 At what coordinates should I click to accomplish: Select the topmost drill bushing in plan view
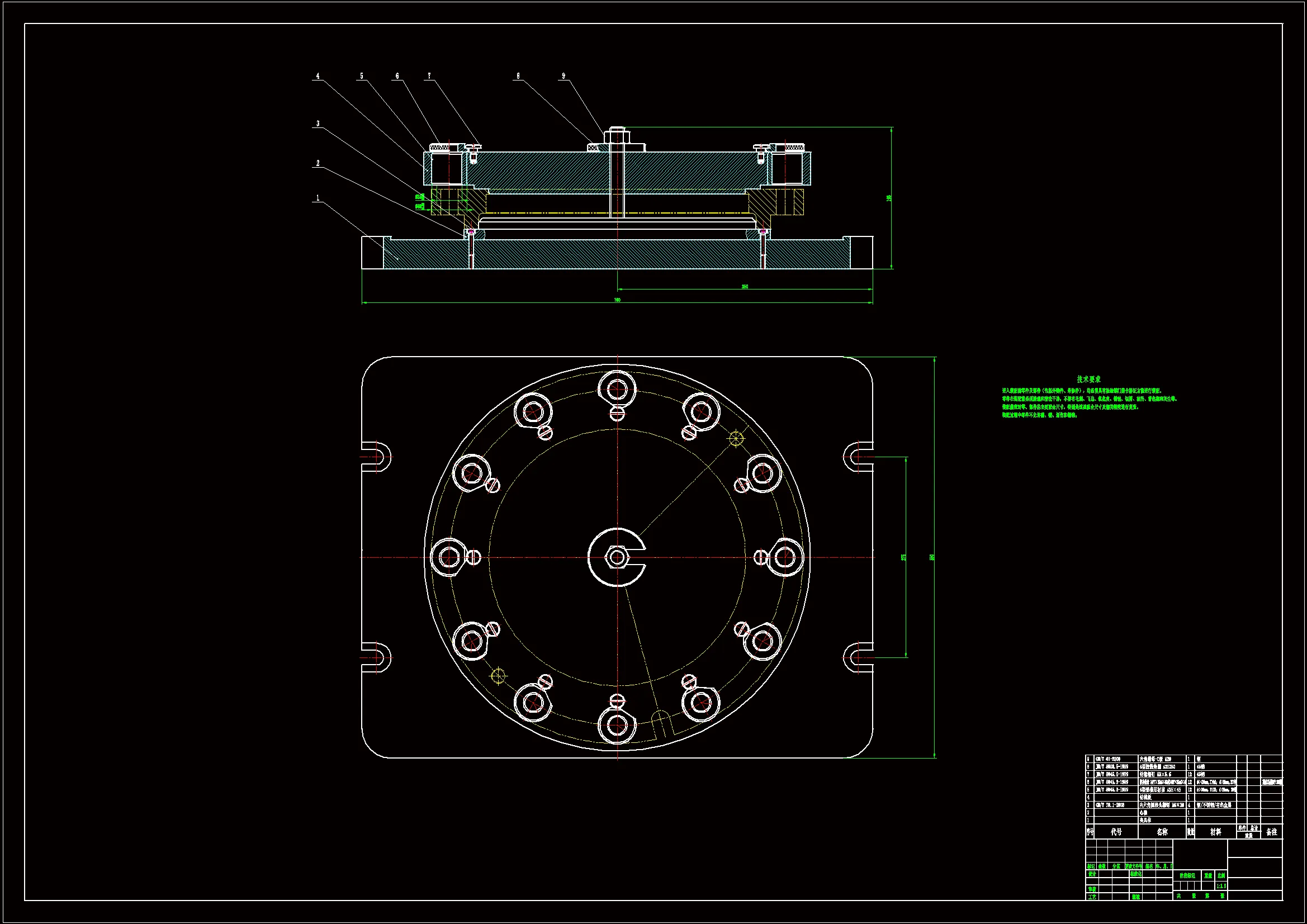(617, 390)
